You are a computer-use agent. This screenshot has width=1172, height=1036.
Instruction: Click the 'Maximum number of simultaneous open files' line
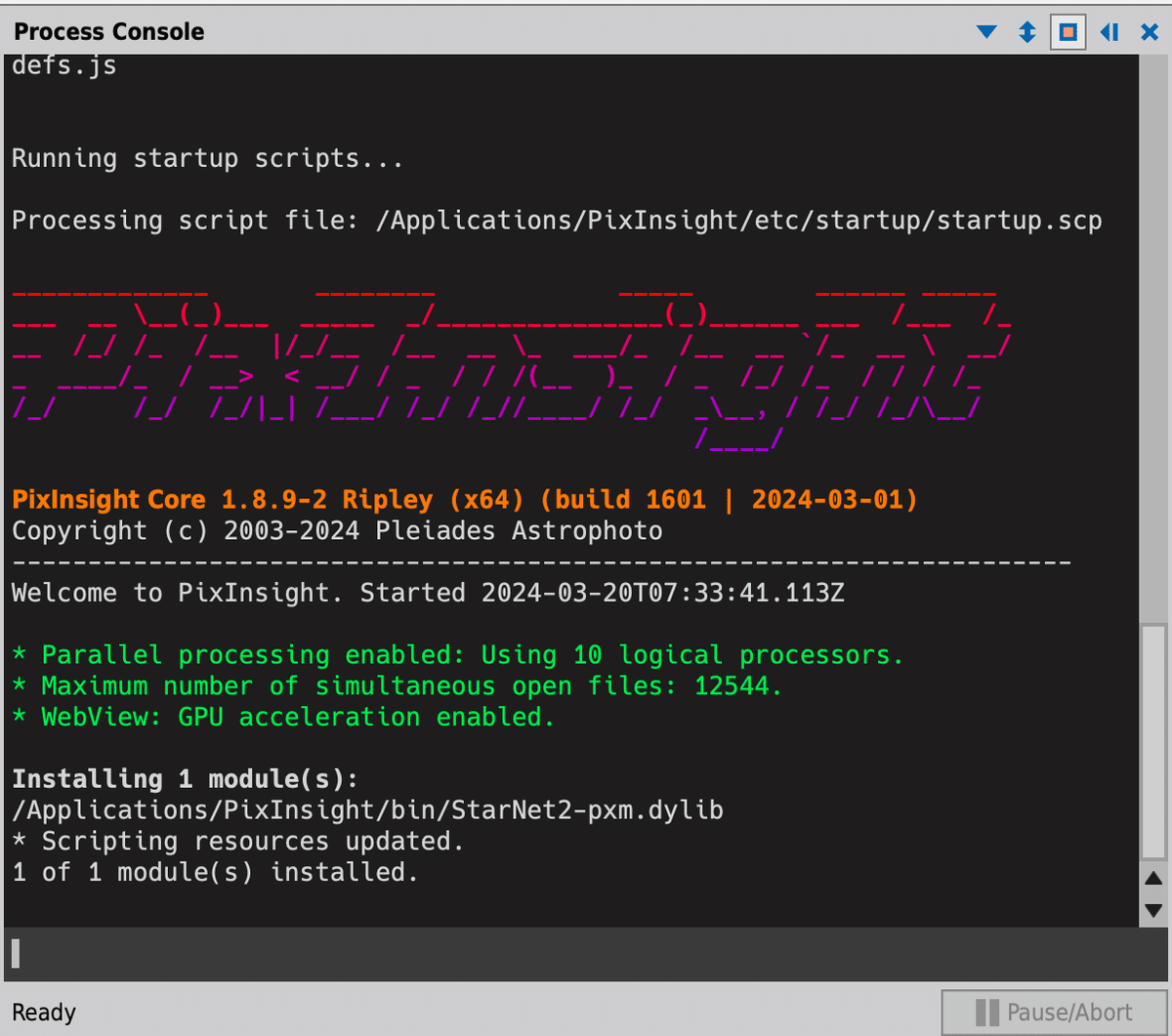pyautogui.click(x=398, y=686)
